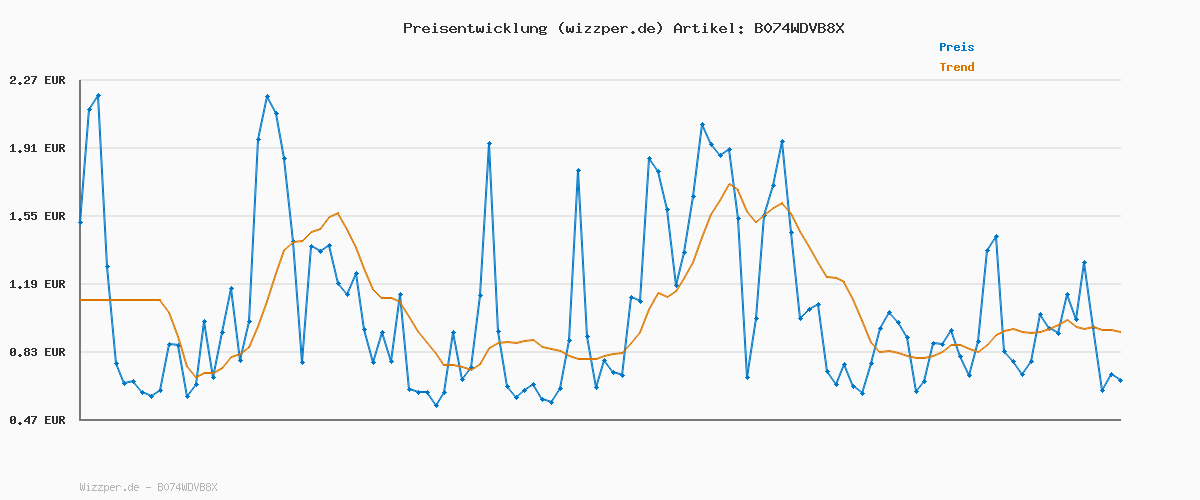Select the 0.47 EUR axis label

[36, 420]
